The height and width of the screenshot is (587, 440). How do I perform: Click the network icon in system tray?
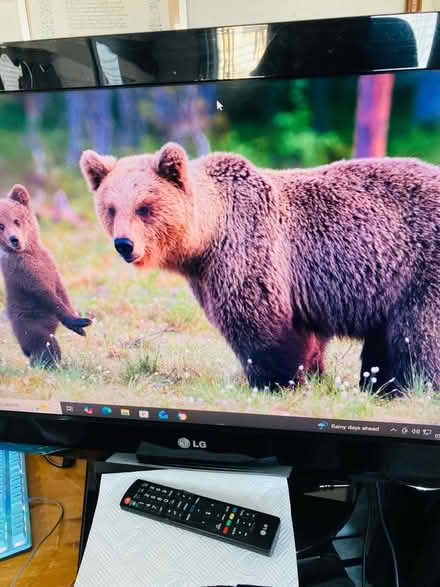tap(427, 432)
